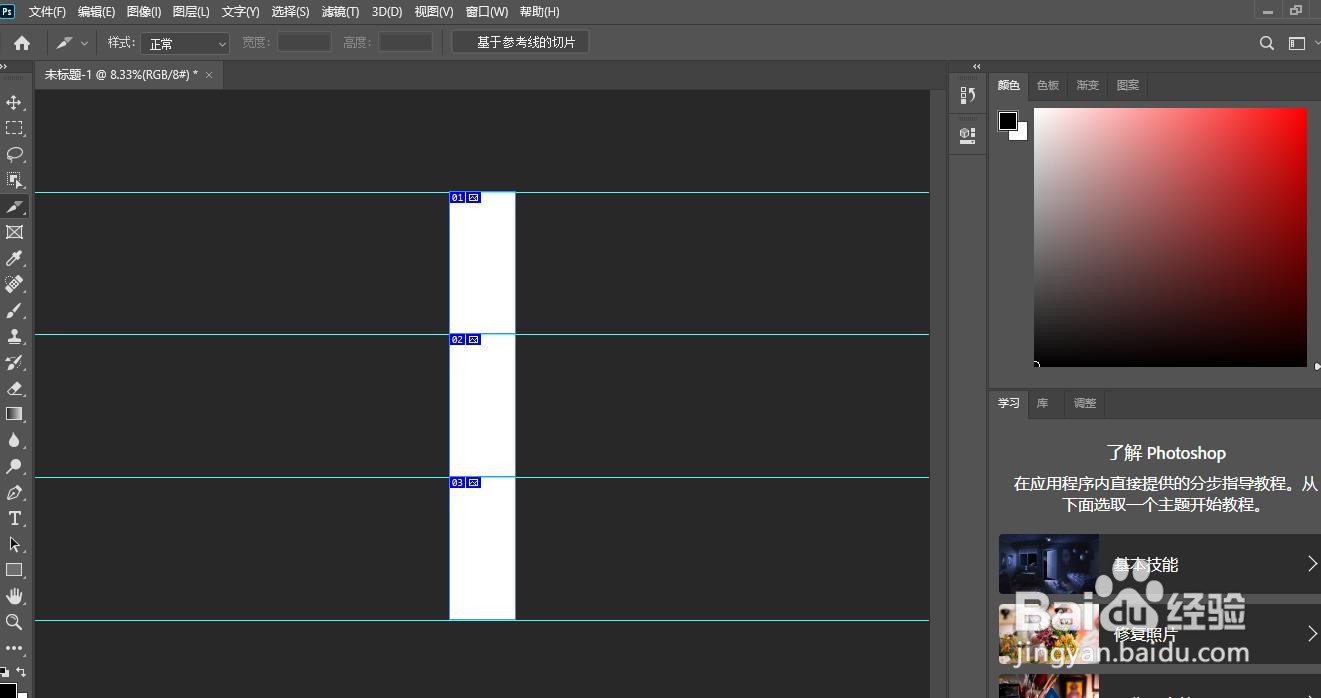Select the Path Selection tool

click(14, 544)
